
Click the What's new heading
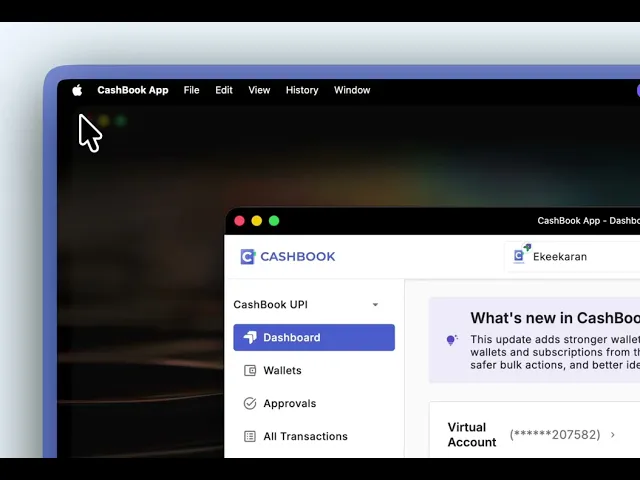tap(555, 318)
